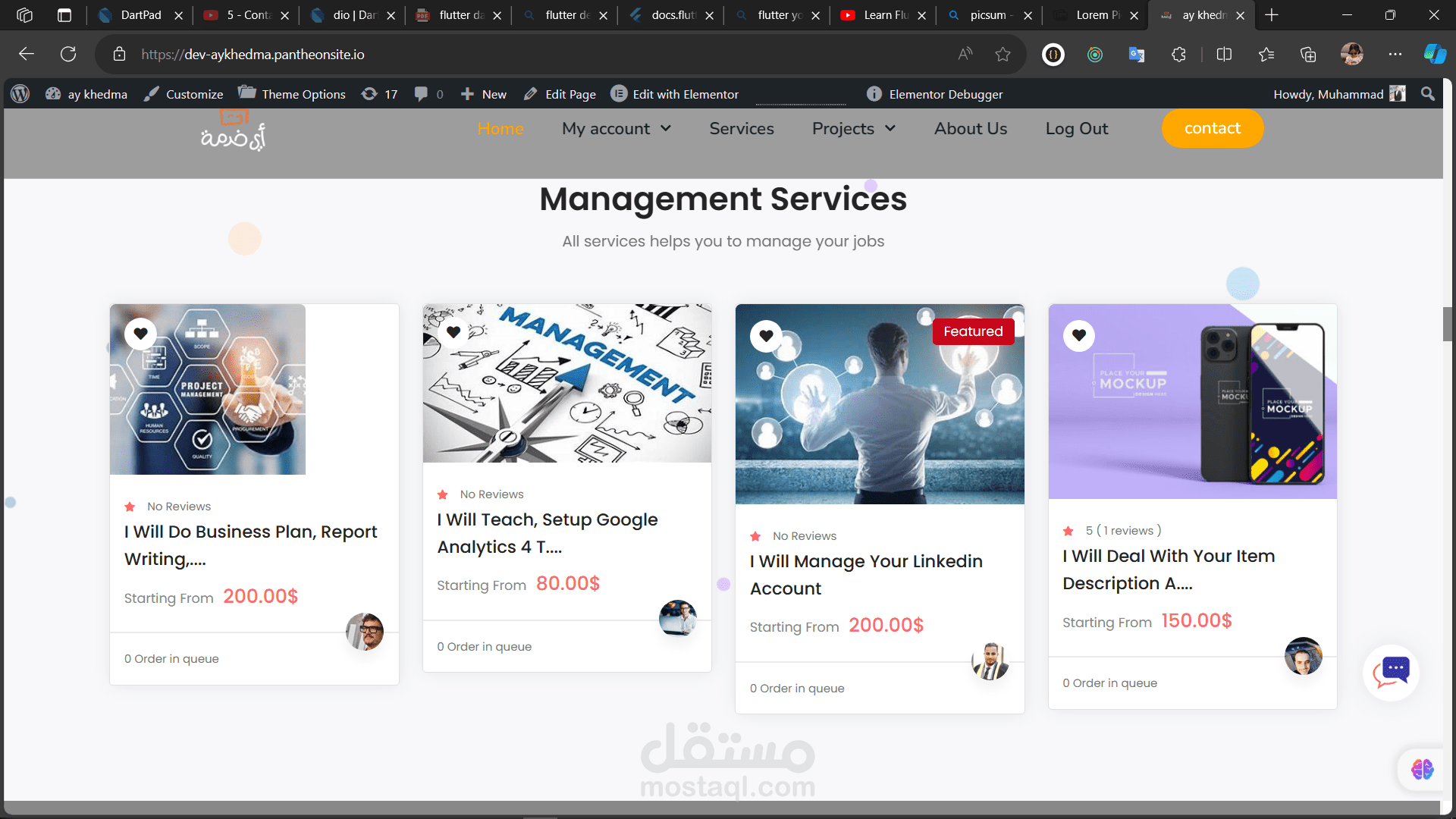Click the WordPress logo in admin bar
This screenshot has width=1456, height=819.
pos(20,94)
